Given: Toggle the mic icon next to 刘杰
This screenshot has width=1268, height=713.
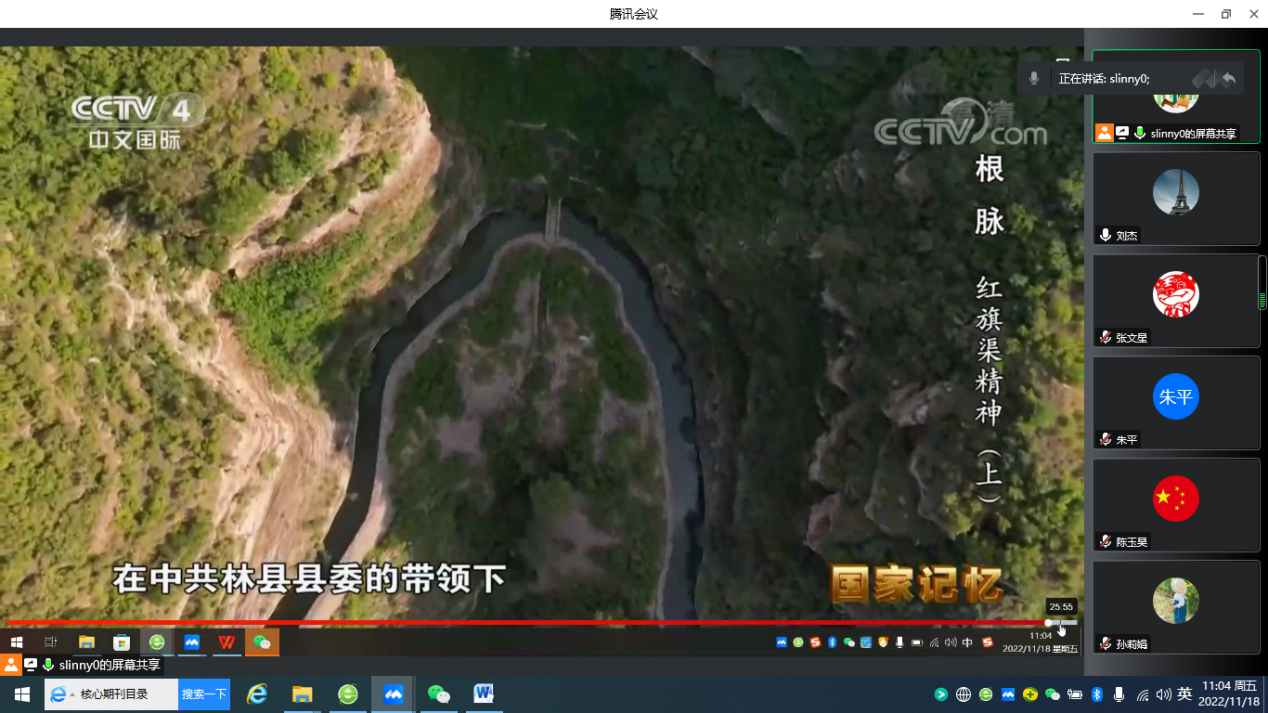Looking at the screenshot, I should (x=1105, y=236).
